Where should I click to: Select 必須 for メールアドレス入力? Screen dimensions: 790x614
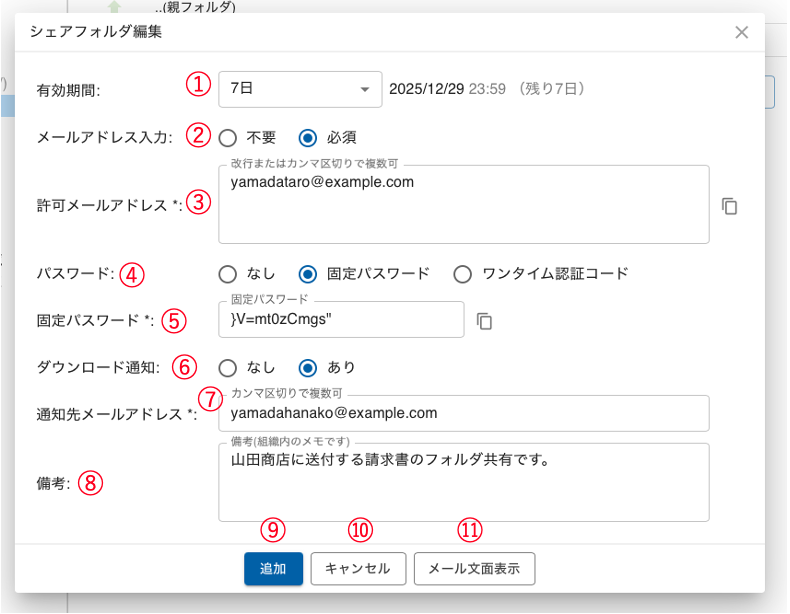coord(308,137)
